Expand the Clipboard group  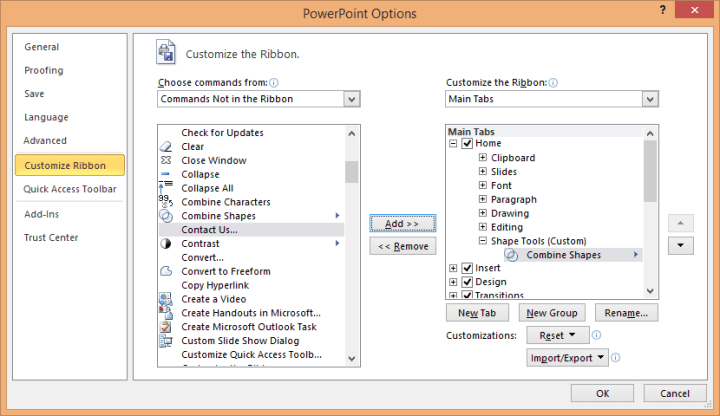coord(483,157)
